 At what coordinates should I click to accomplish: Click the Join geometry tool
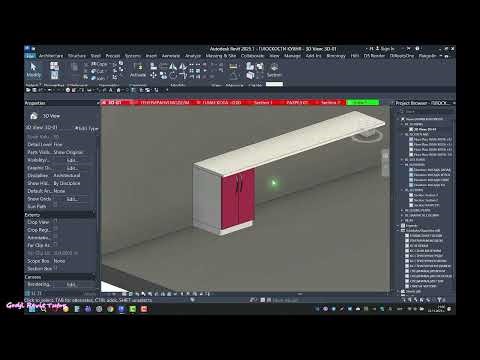tap(98, 78)
